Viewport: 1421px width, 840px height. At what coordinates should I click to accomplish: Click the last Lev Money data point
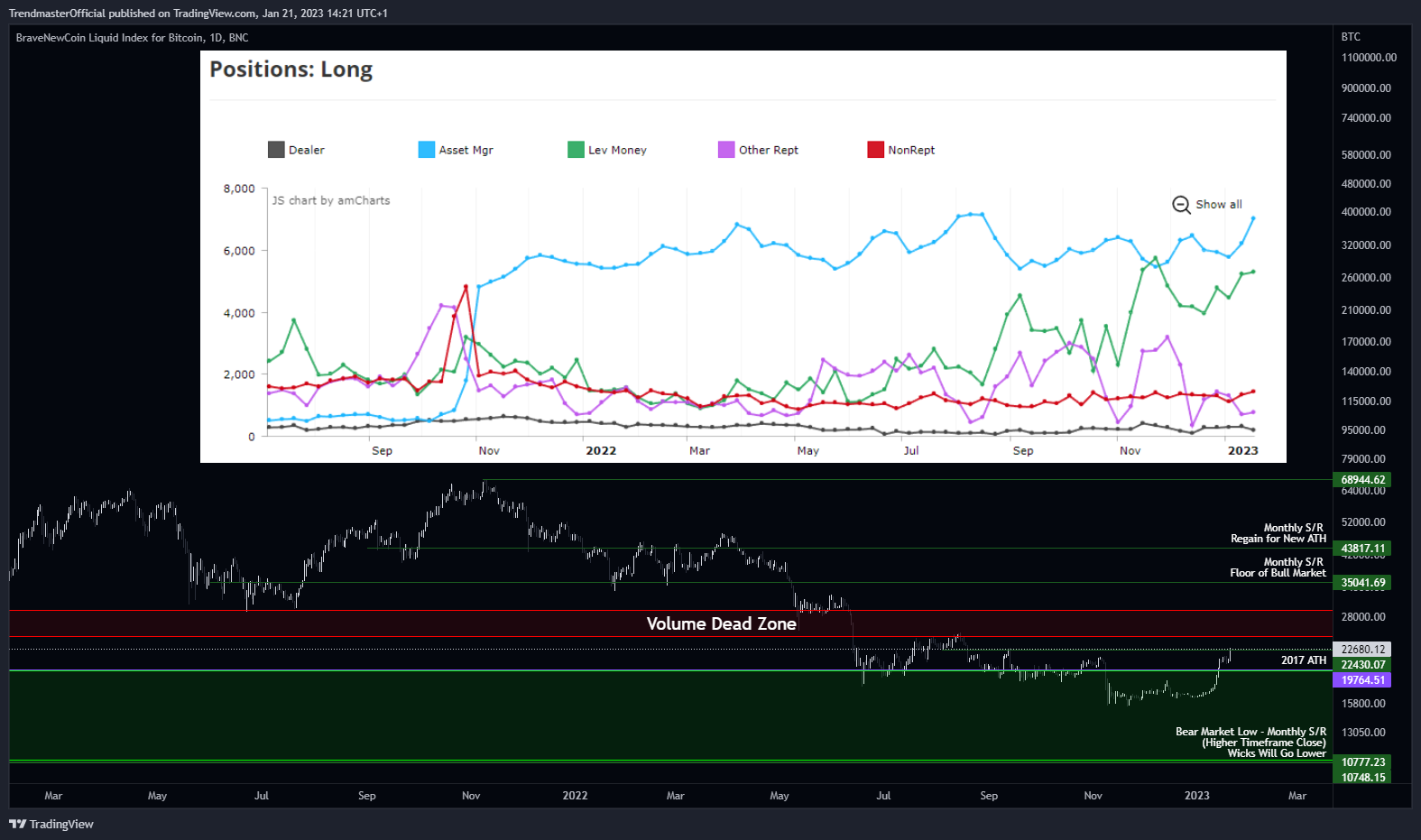[x=1253, y=272]
